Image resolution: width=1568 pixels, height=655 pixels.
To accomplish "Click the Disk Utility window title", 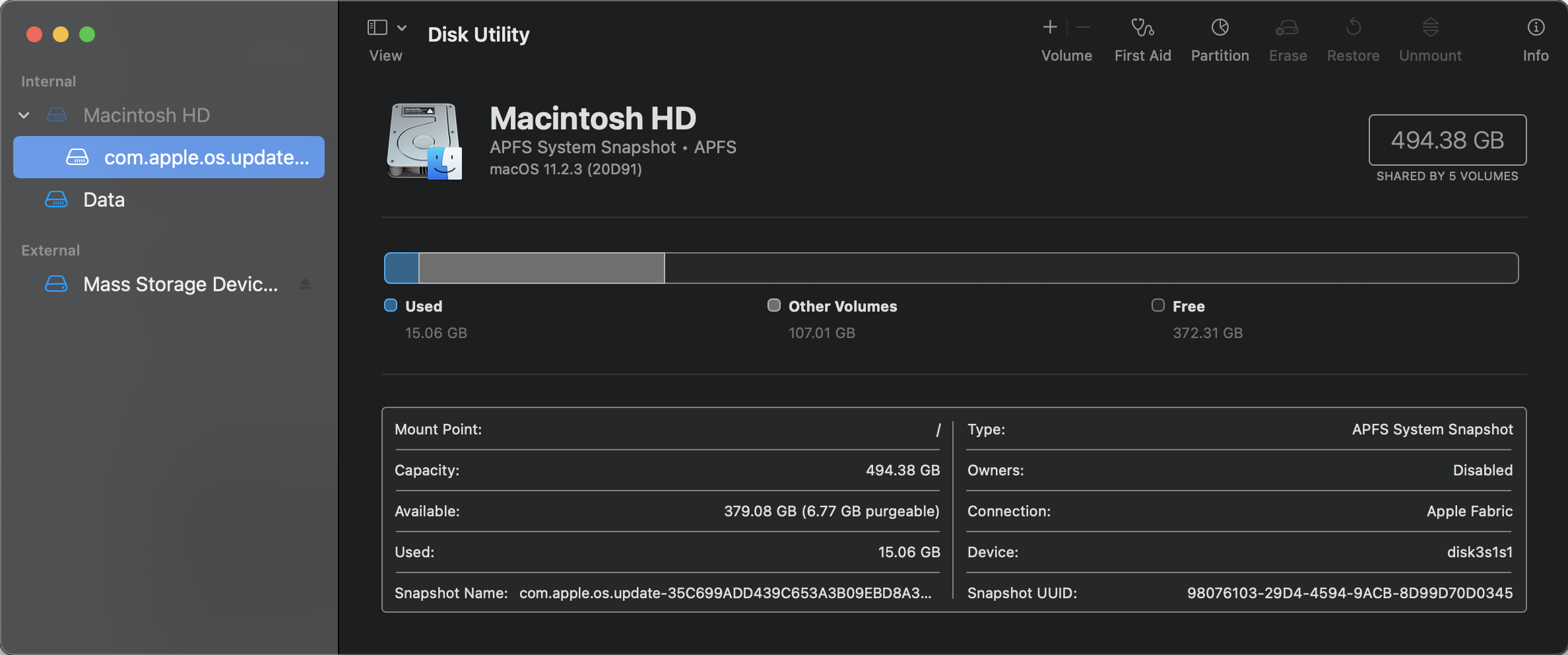I will pos(478,34).
